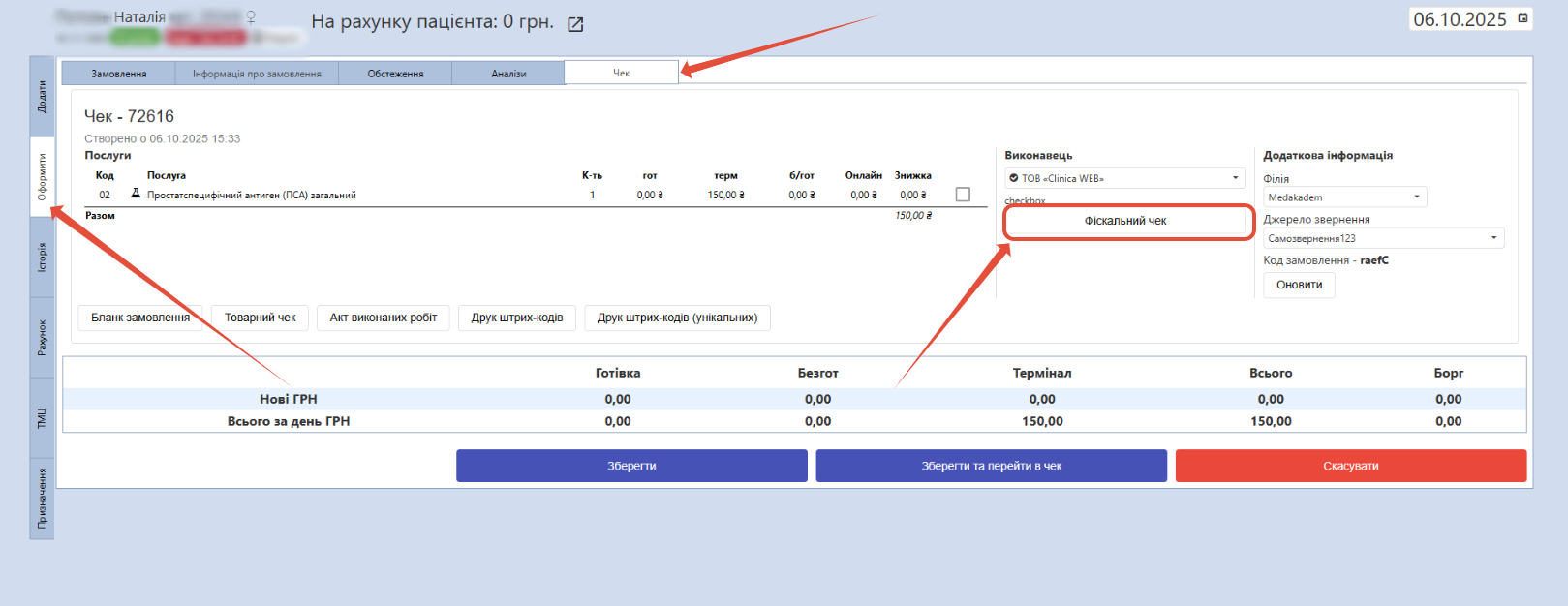Go to the Обстеження tab
This screenshot has height=606, width=1568.
tap(395, 74)
